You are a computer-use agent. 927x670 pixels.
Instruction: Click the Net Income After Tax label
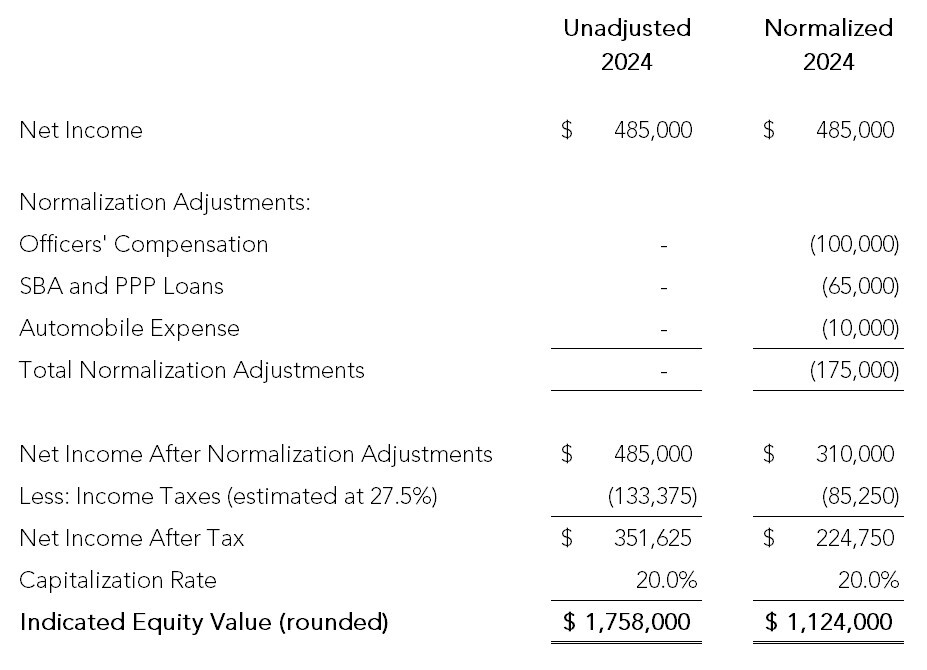131,538
